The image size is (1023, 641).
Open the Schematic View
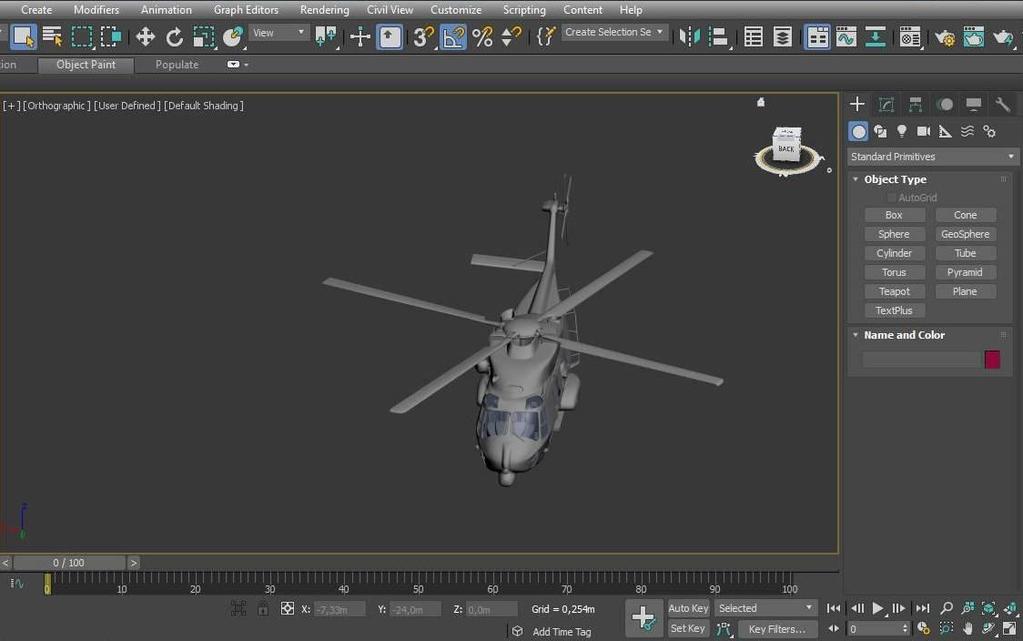875,37
